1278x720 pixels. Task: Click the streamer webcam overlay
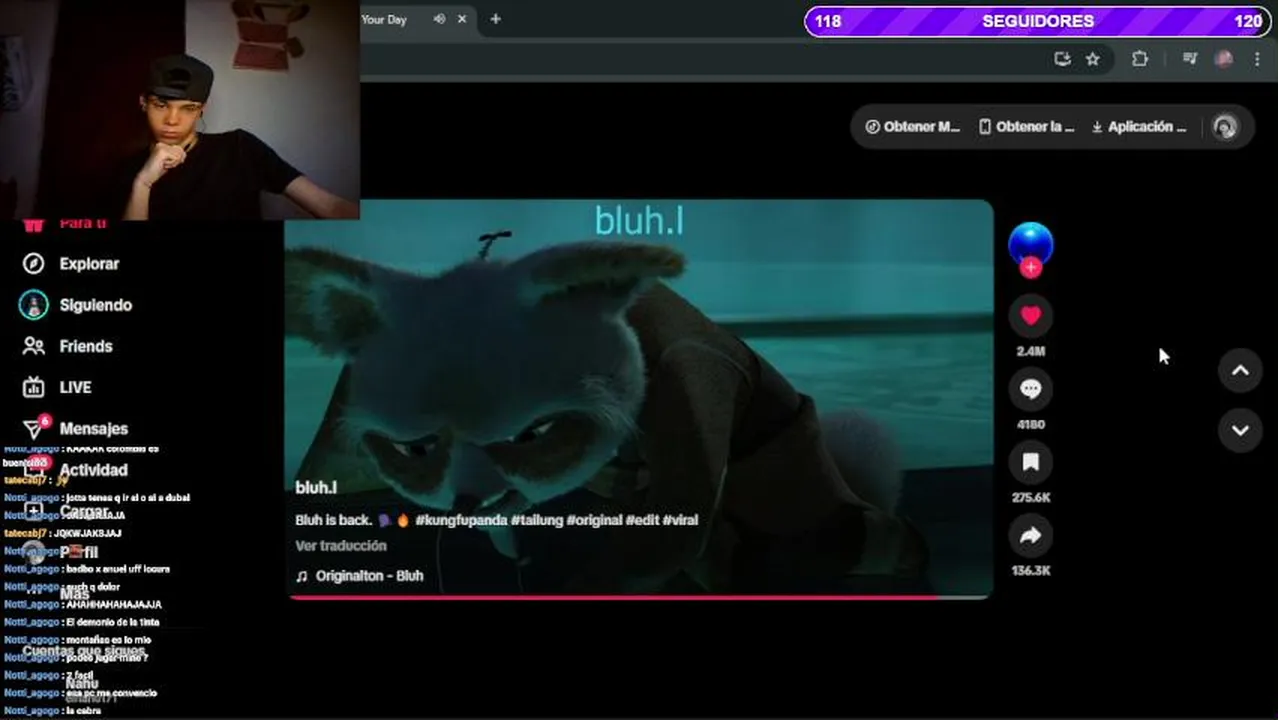[x=180, y=109]
